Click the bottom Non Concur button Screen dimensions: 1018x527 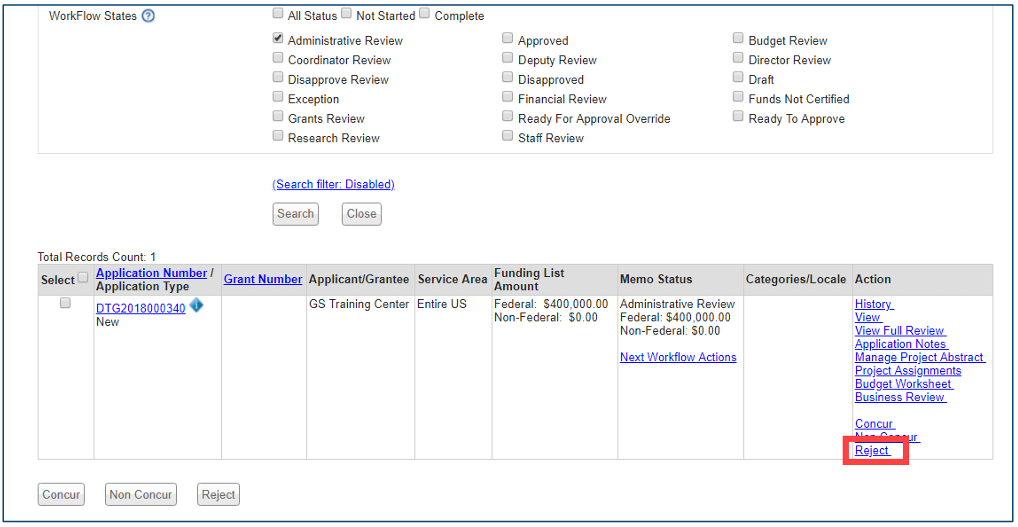point(141,494)
